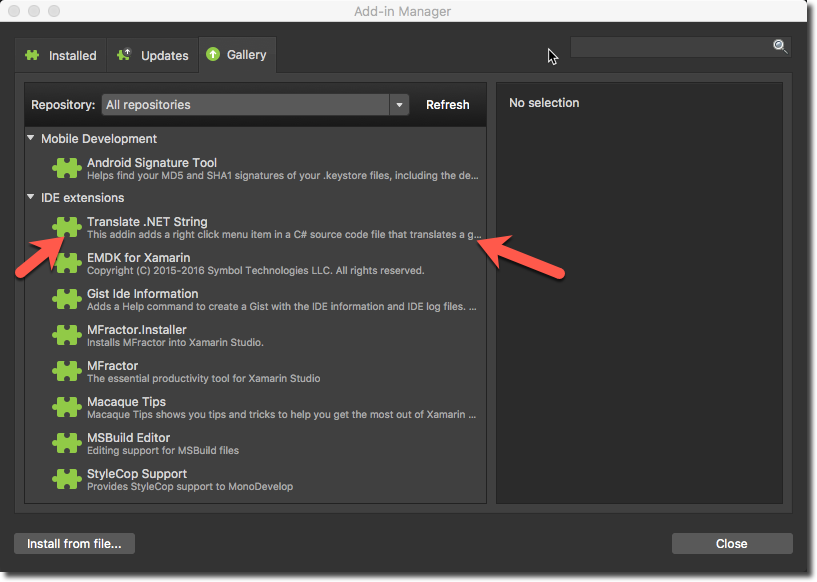
Task: Click the EMDK for Xamarin puzzle icon
Action: click(x=67, y=263)
